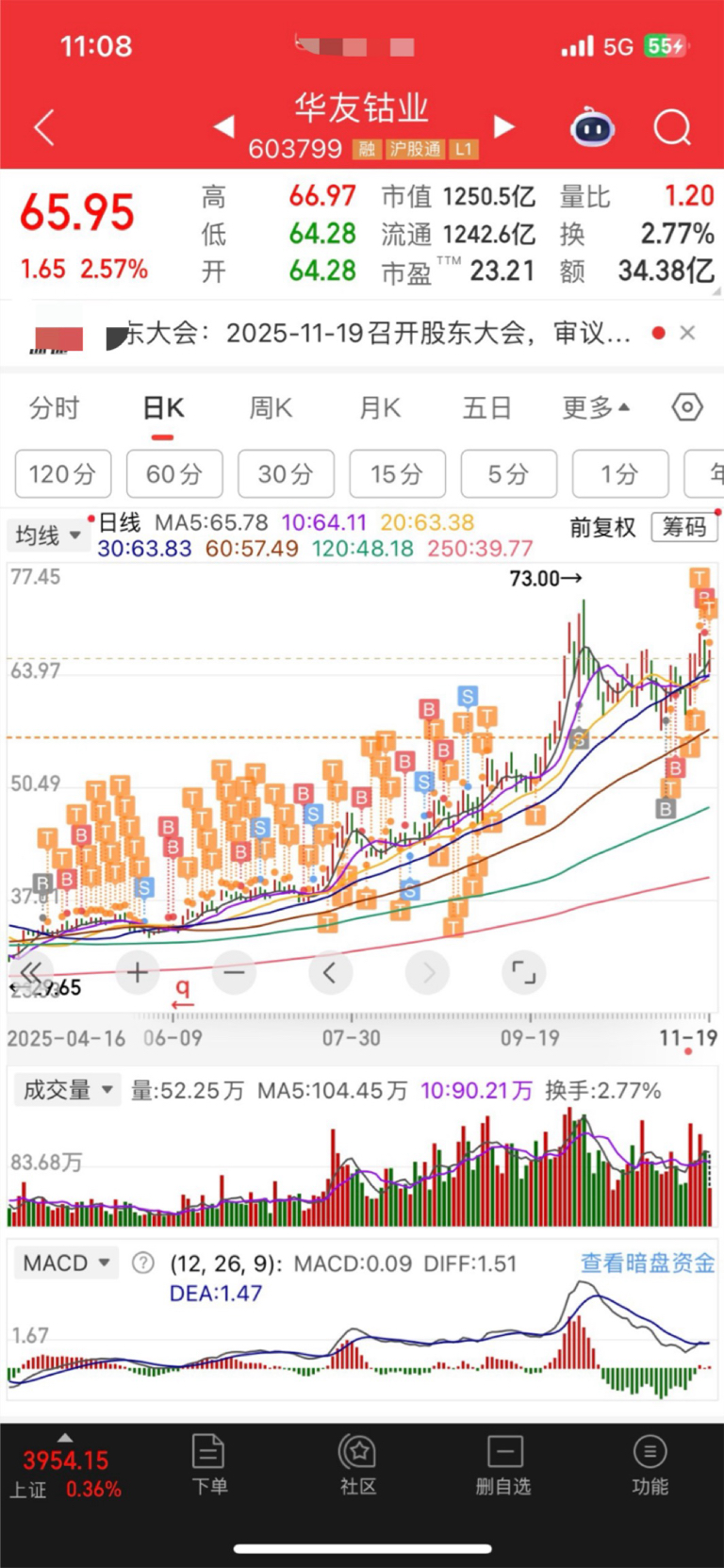
Task: Tap the DEA:1.47 readout
Action: [215, 1294]
